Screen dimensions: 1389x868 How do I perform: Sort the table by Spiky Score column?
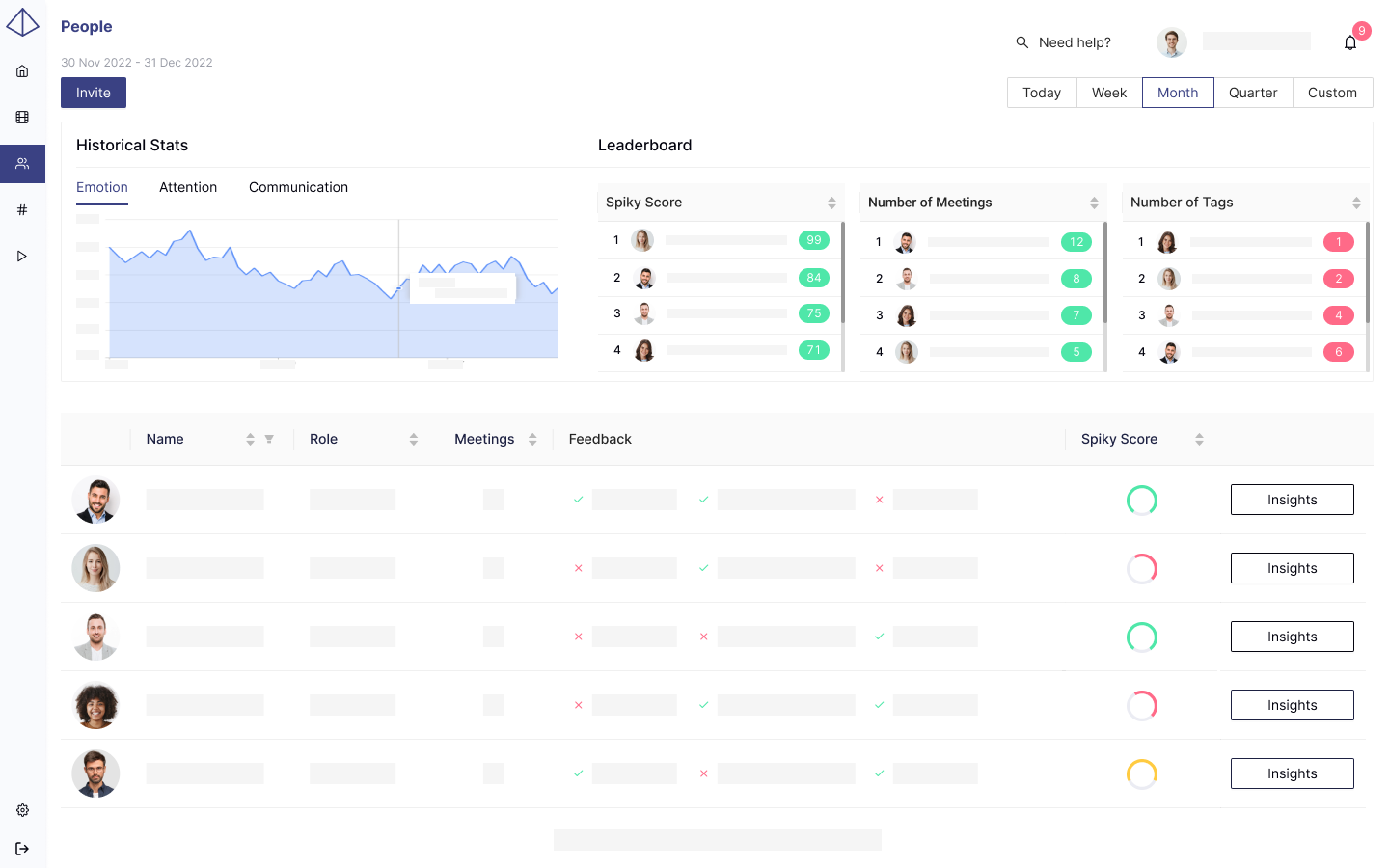pyautogui.click(x=1199, y=439)
